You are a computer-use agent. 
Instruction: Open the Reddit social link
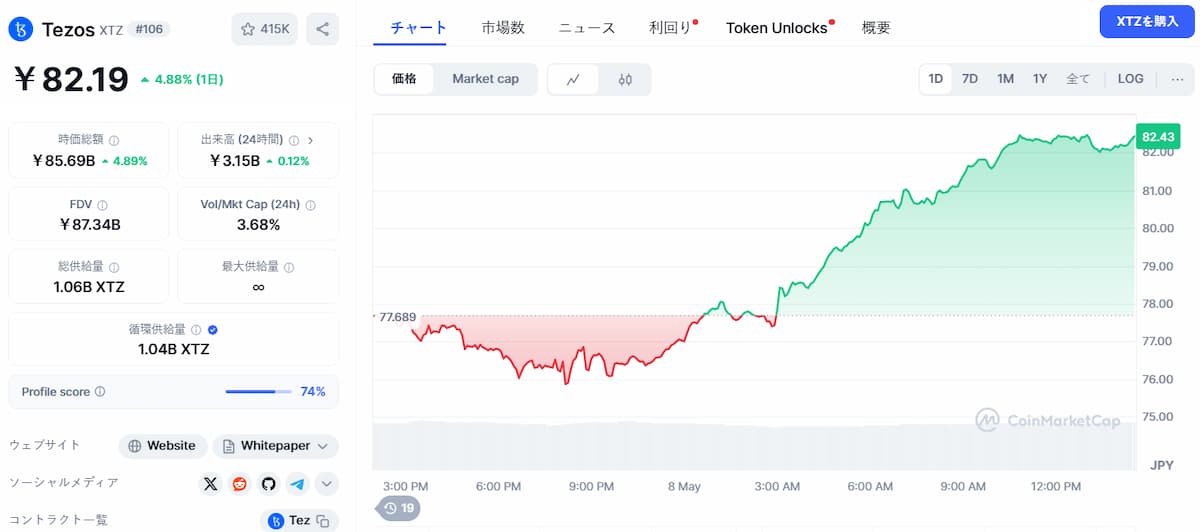pos(239,484)
